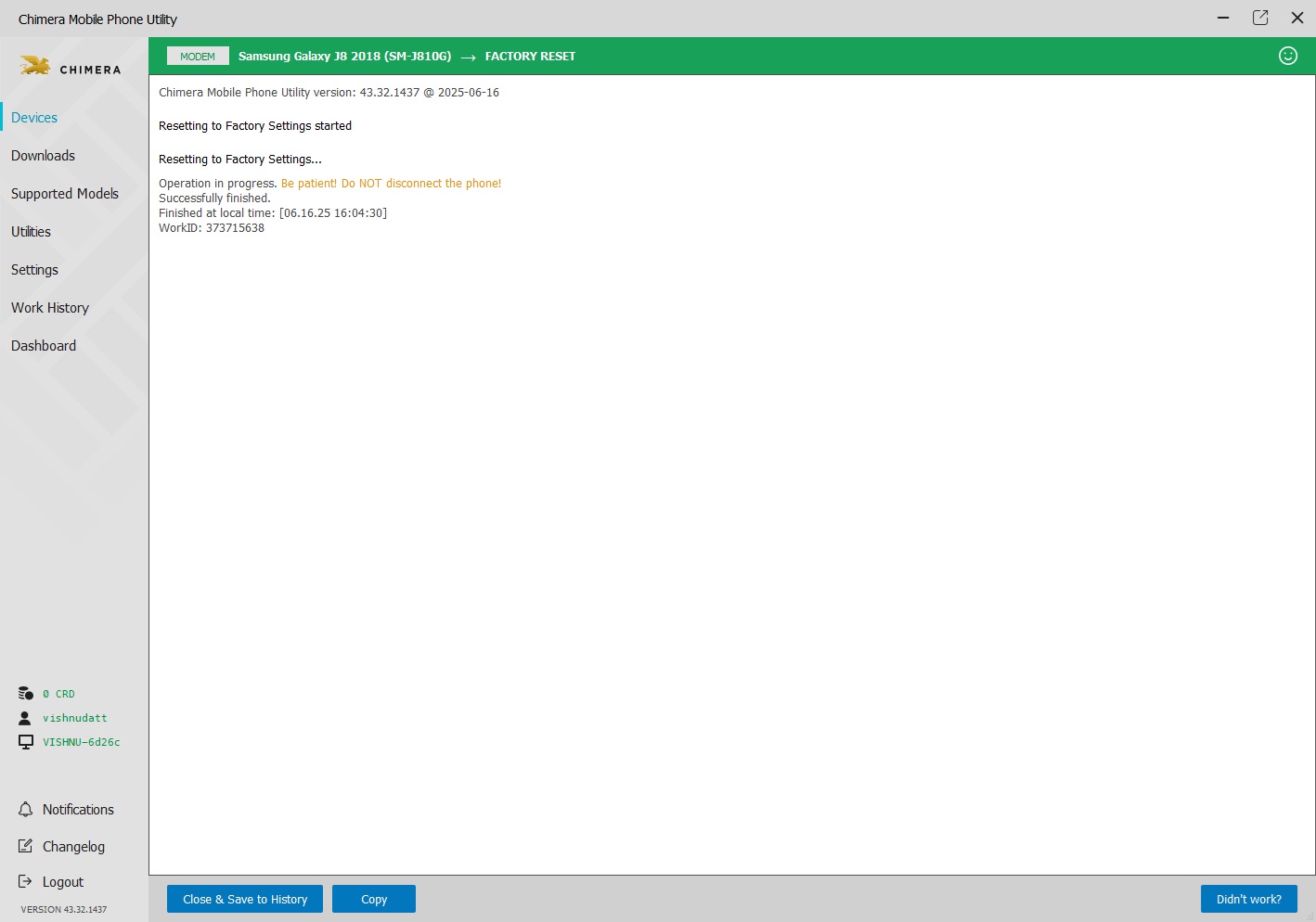The height and width of the screenshot is (922, 1316).
Task: Click 'Resetting to Factory Settings started' line
Action: coord(255,126)
